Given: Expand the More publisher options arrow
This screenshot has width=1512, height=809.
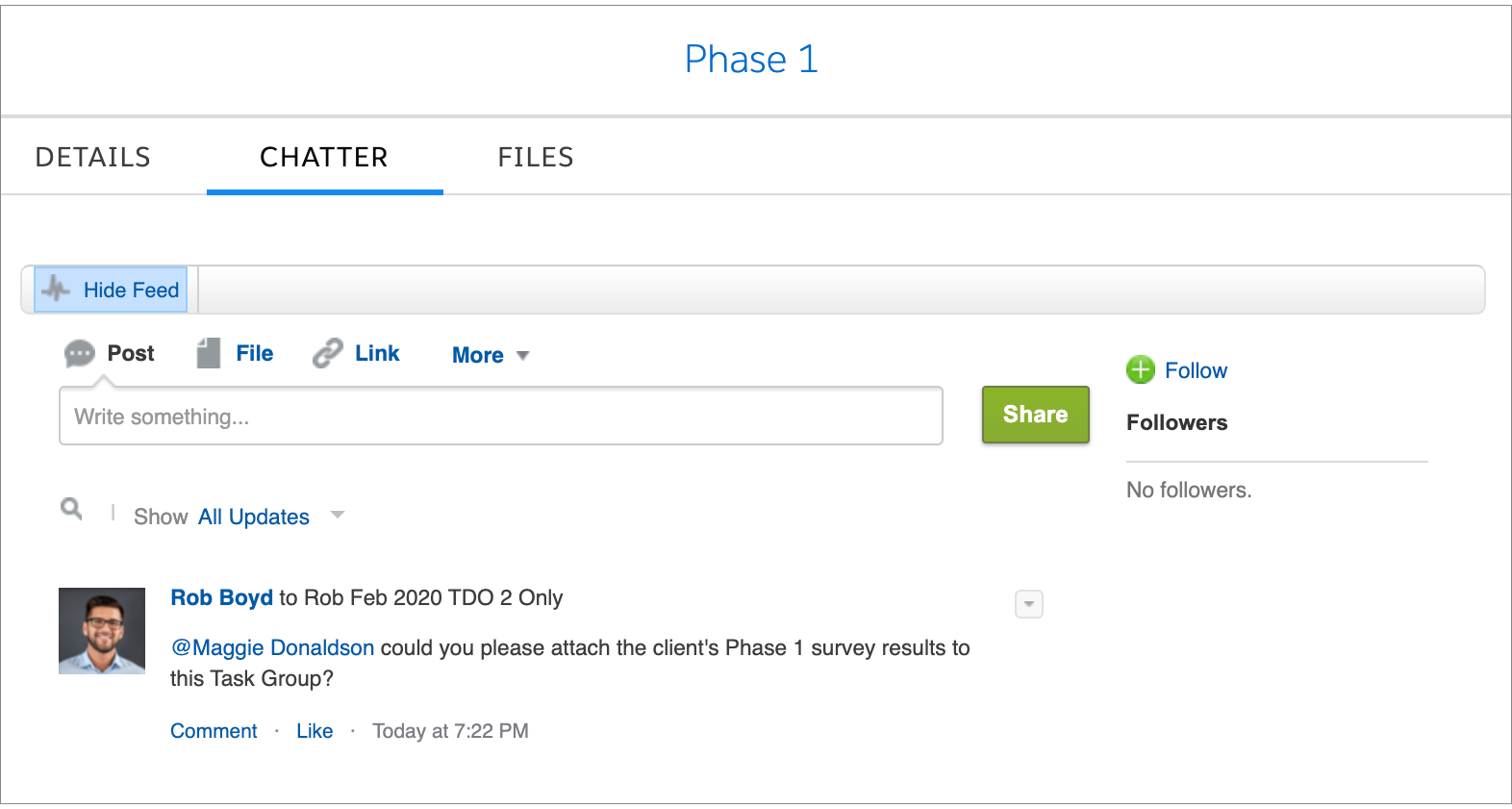Looking at the screenshot, I should pos(522,356).
